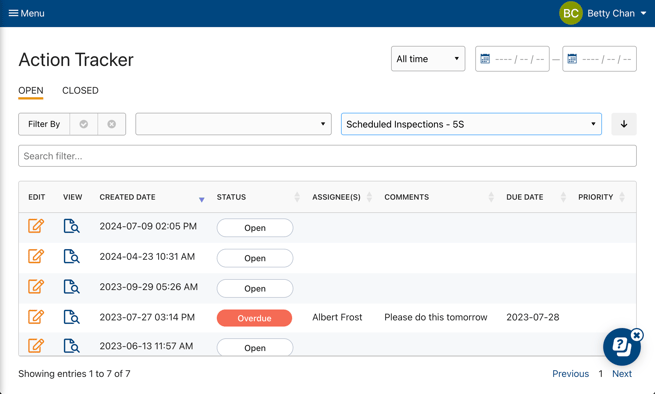
Task: Open the help chat widget
Action: tap(621, 347)
